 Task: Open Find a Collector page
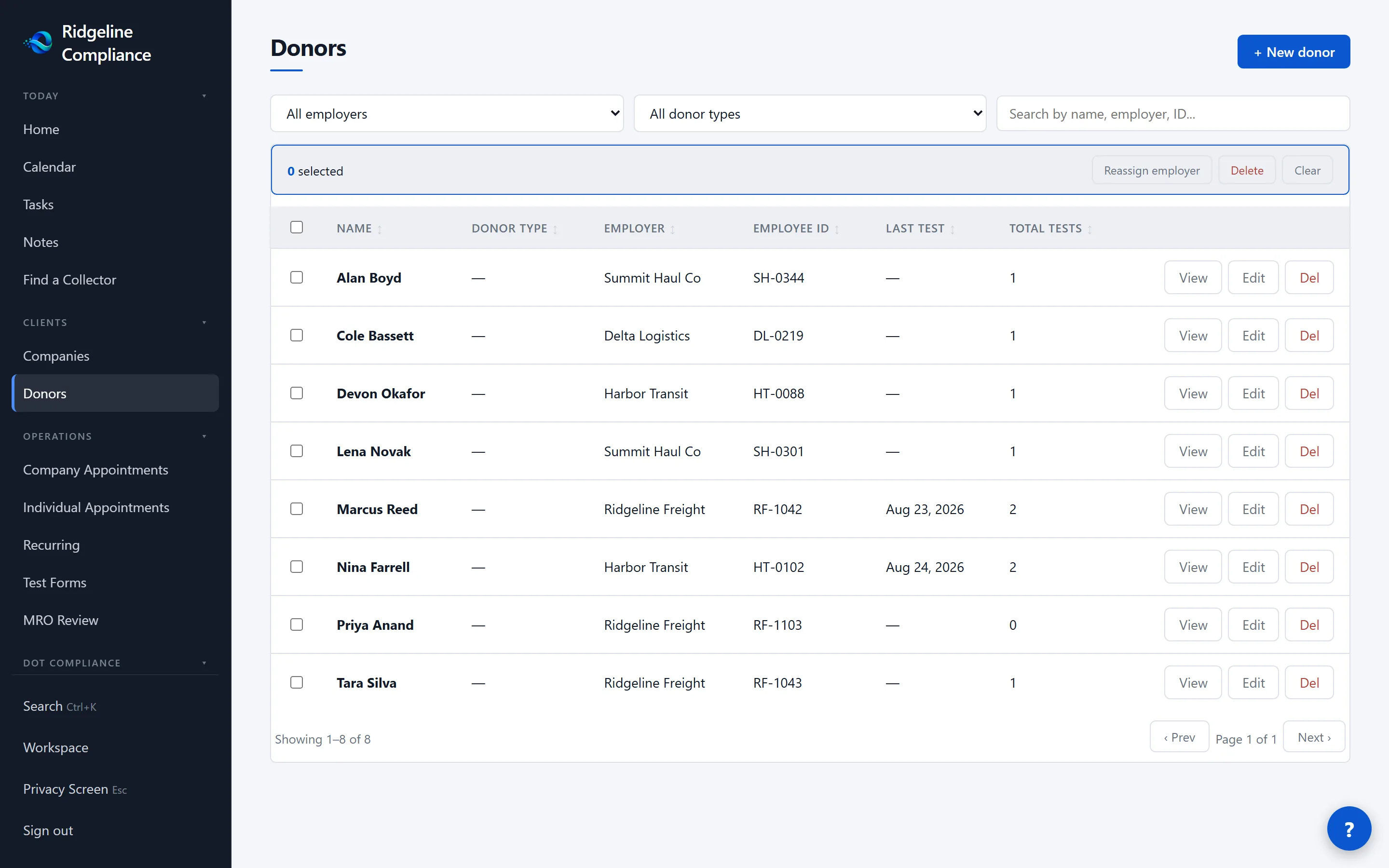click(x=115, y=280)
